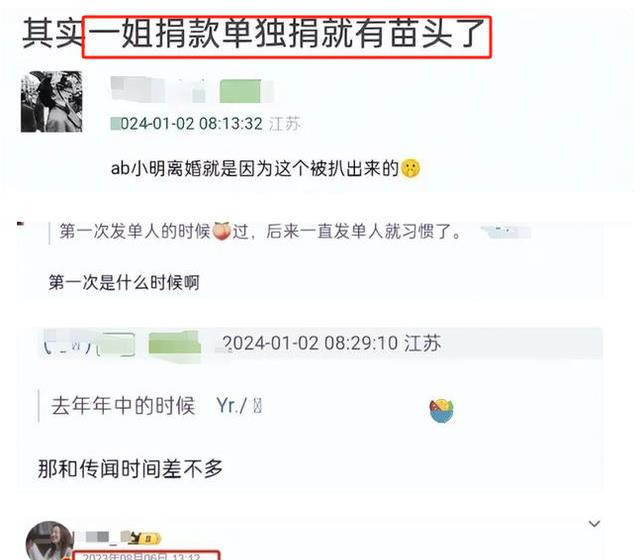The image size is (640, 560).
Task: Click the 江苏 location beside first timestamp
Action: (x=285, y=124)
